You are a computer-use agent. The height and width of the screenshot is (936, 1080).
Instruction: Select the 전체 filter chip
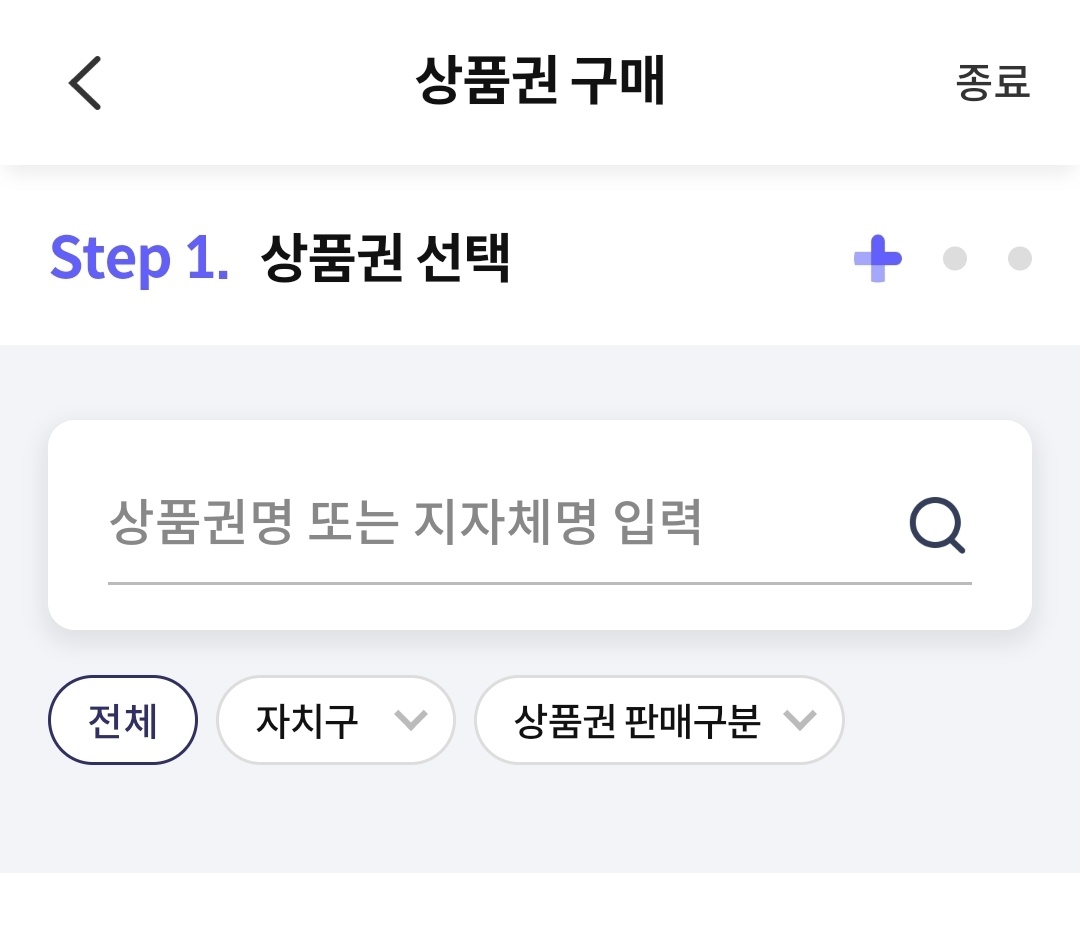click(x=123, y=720)
